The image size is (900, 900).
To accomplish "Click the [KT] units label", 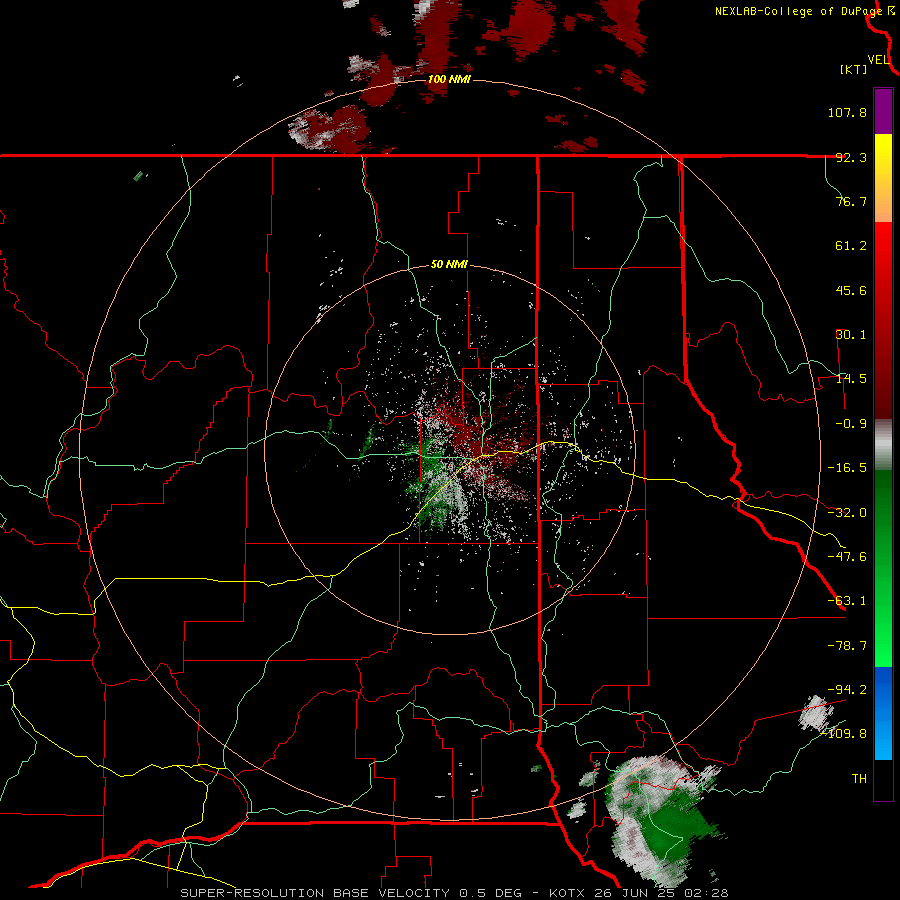I will [x=854, y=69].
